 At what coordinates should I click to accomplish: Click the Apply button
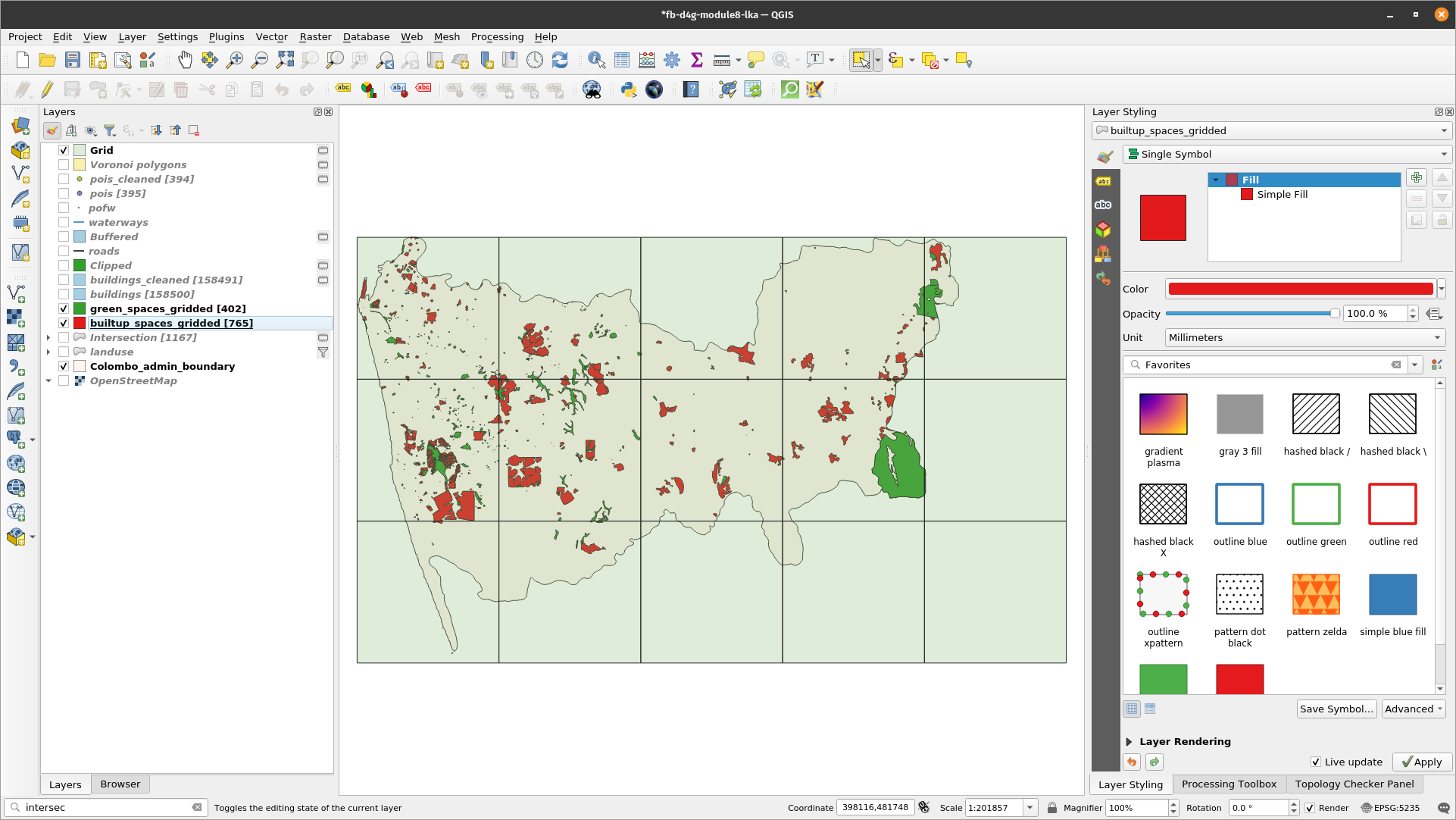[x=1422, y=762]
